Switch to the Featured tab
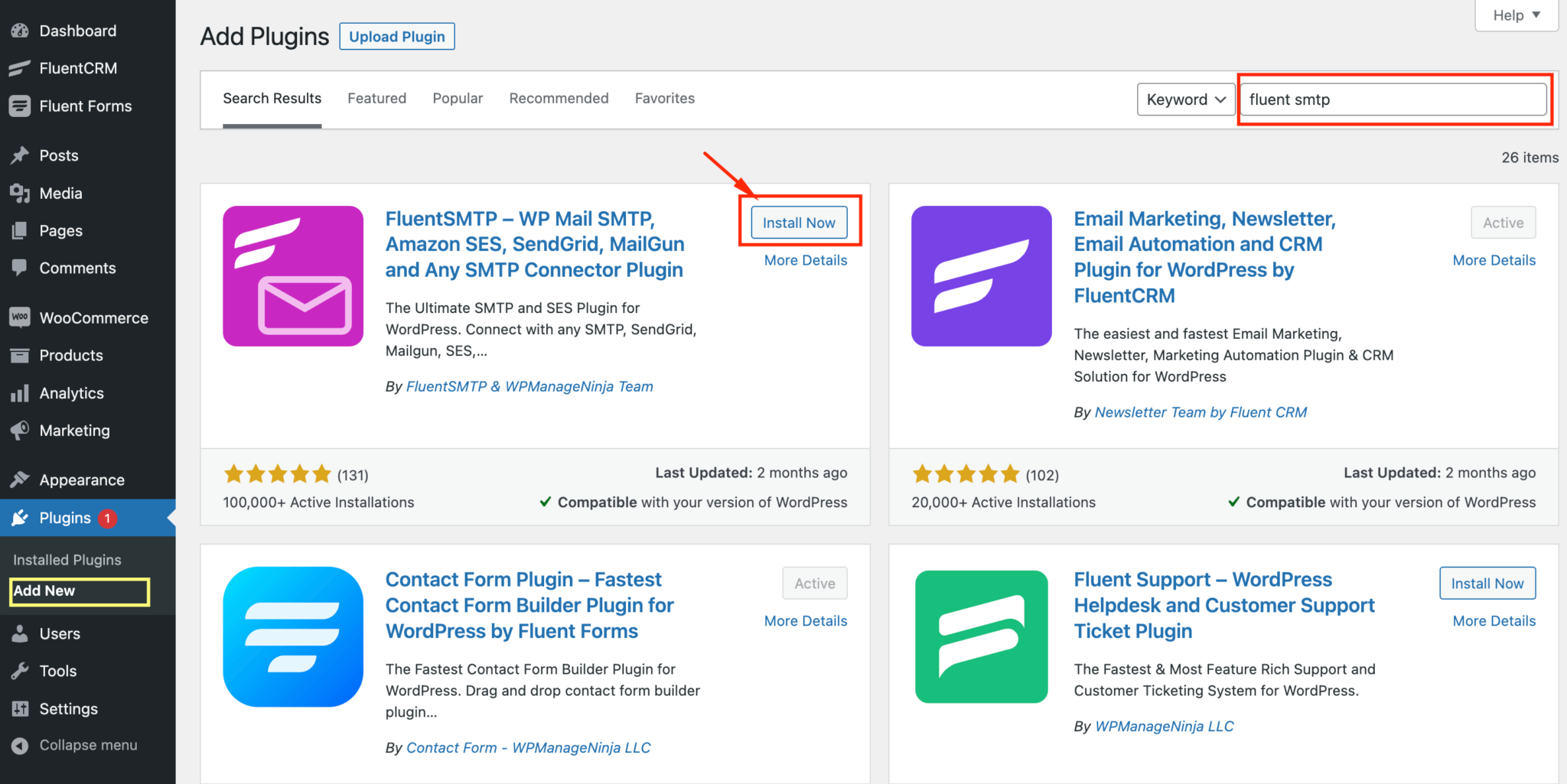The height and width of the screenshot is (784, 1567). coord(376,99)
